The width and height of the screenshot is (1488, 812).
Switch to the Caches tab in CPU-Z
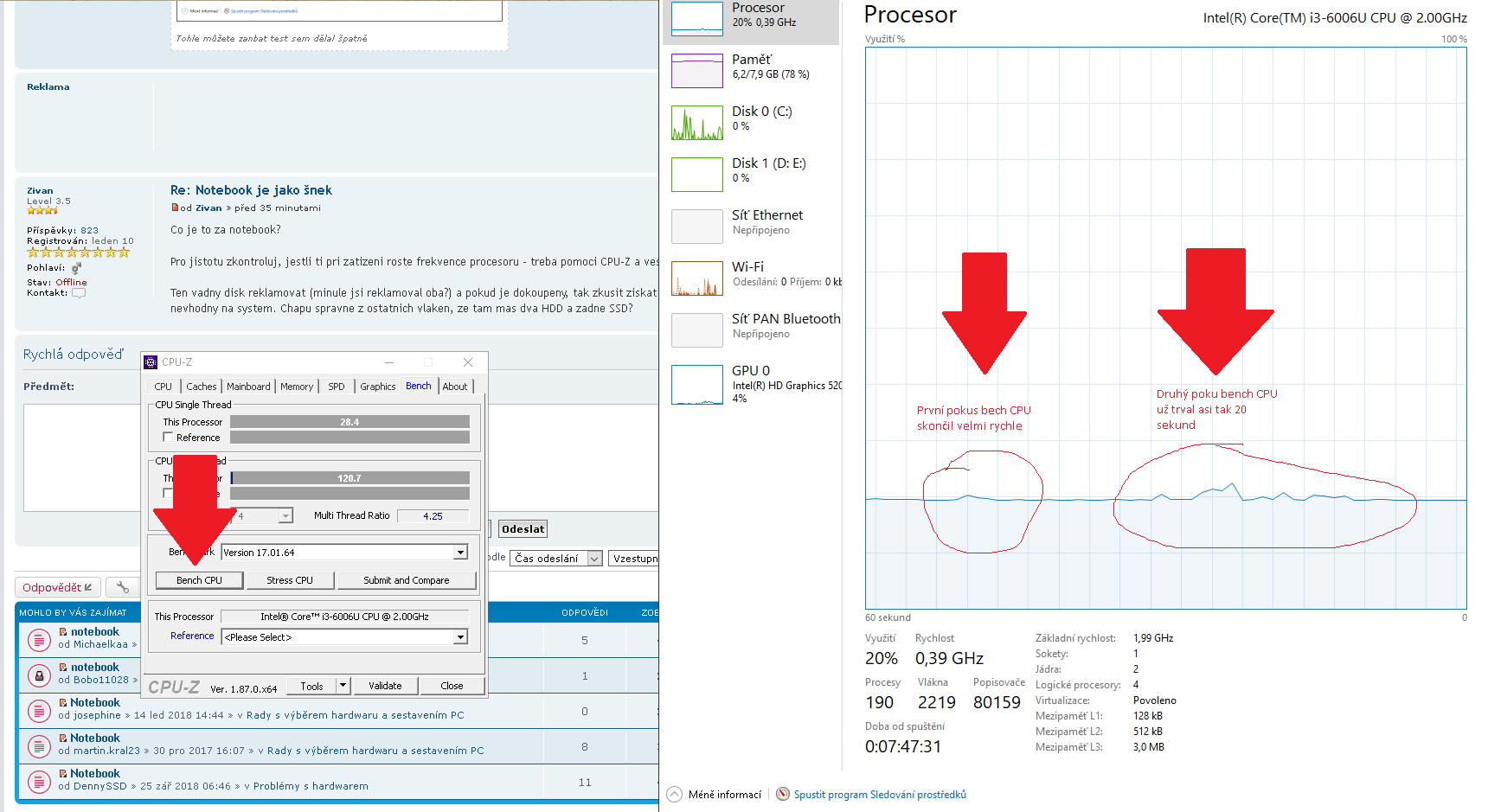pos(202,387)
